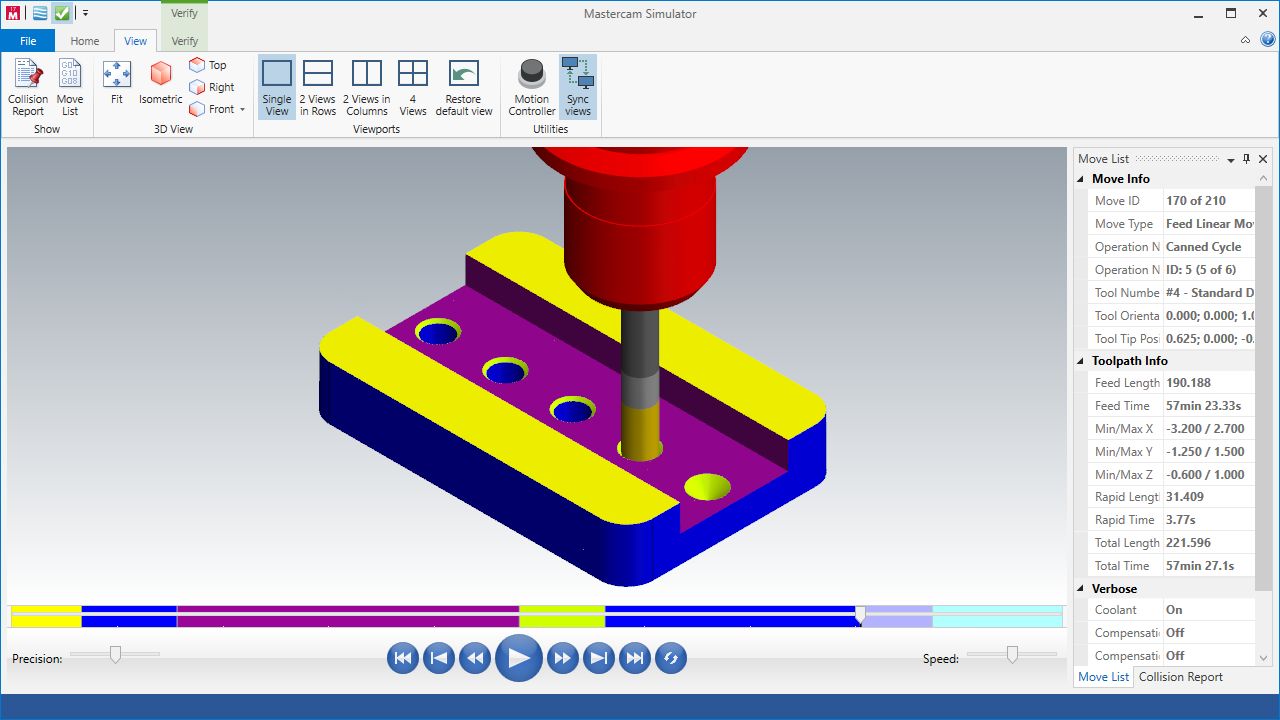
Task: Click the yellow first segment of timeline
Action: click(x=45, y=616)
